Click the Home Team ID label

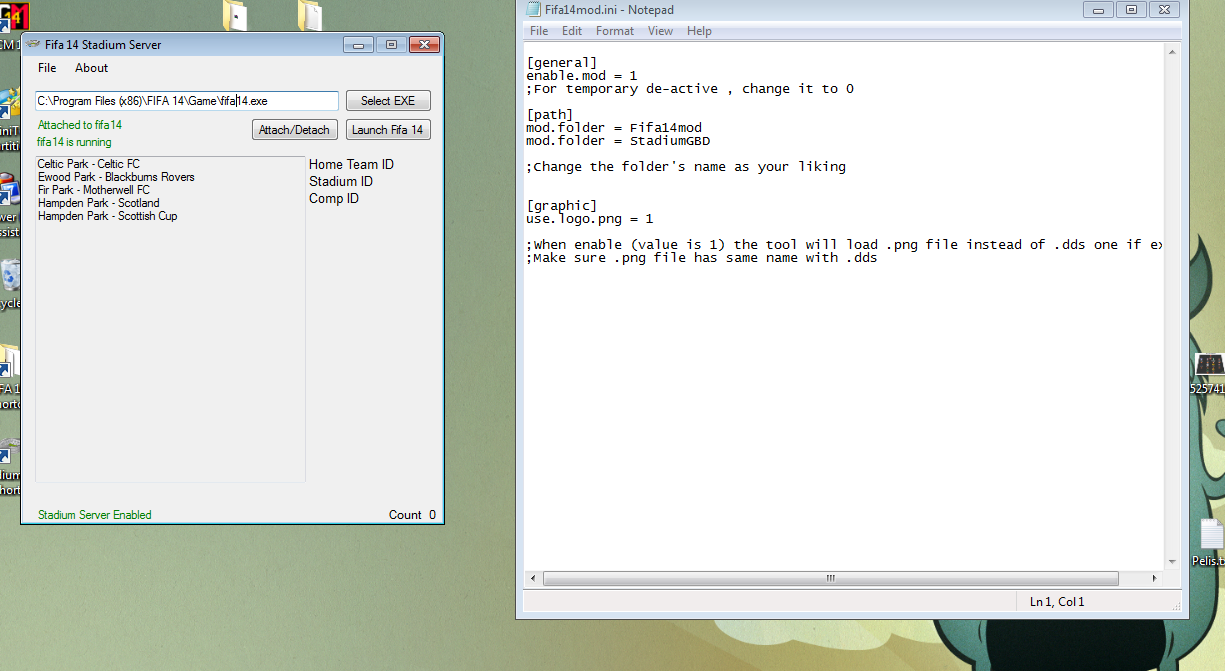(351, 164)
